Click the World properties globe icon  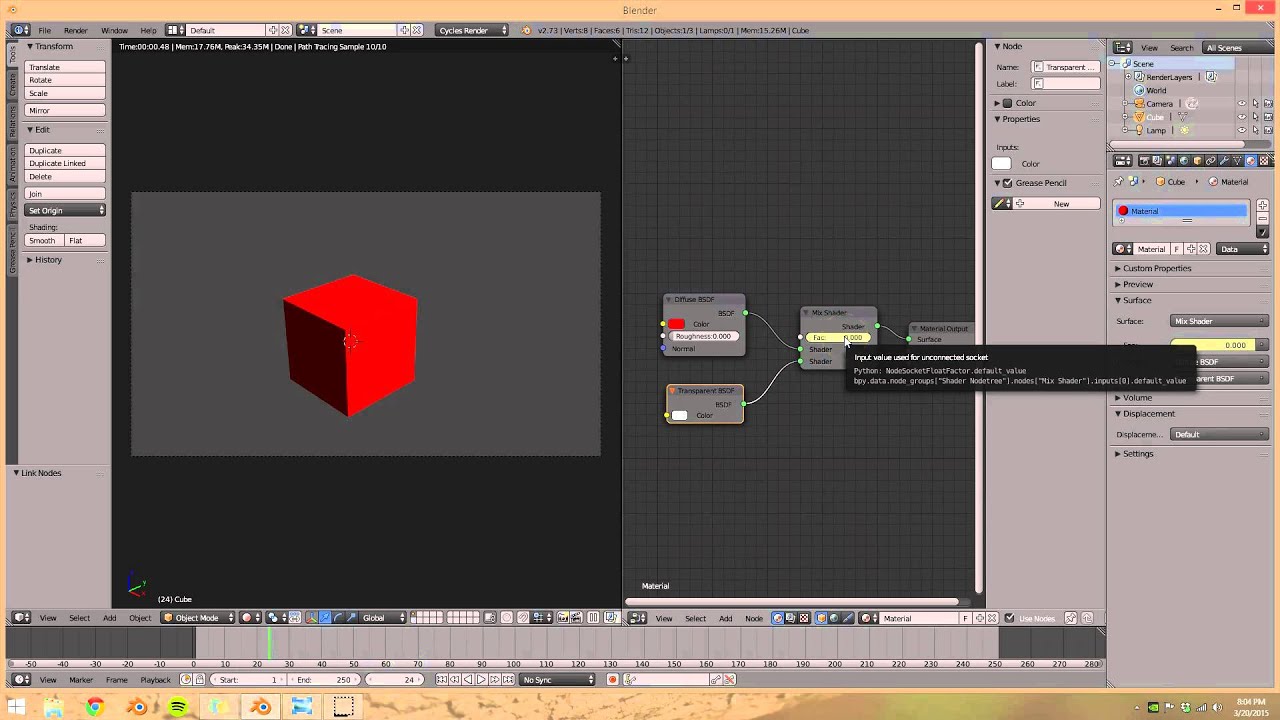1184,161
